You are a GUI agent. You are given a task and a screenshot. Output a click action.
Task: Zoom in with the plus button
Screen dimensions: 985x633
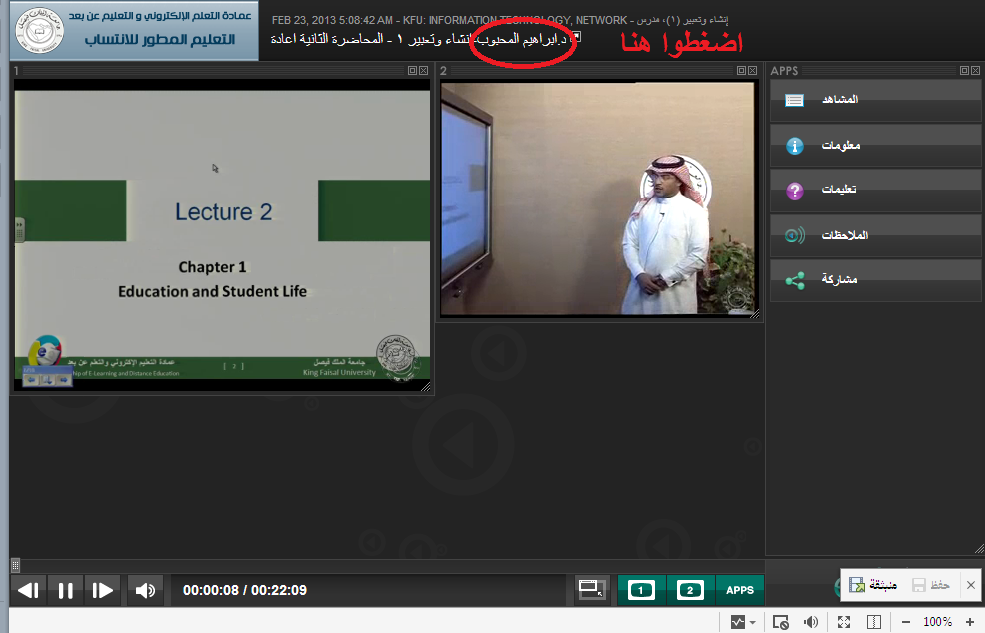tap(970, 622)
